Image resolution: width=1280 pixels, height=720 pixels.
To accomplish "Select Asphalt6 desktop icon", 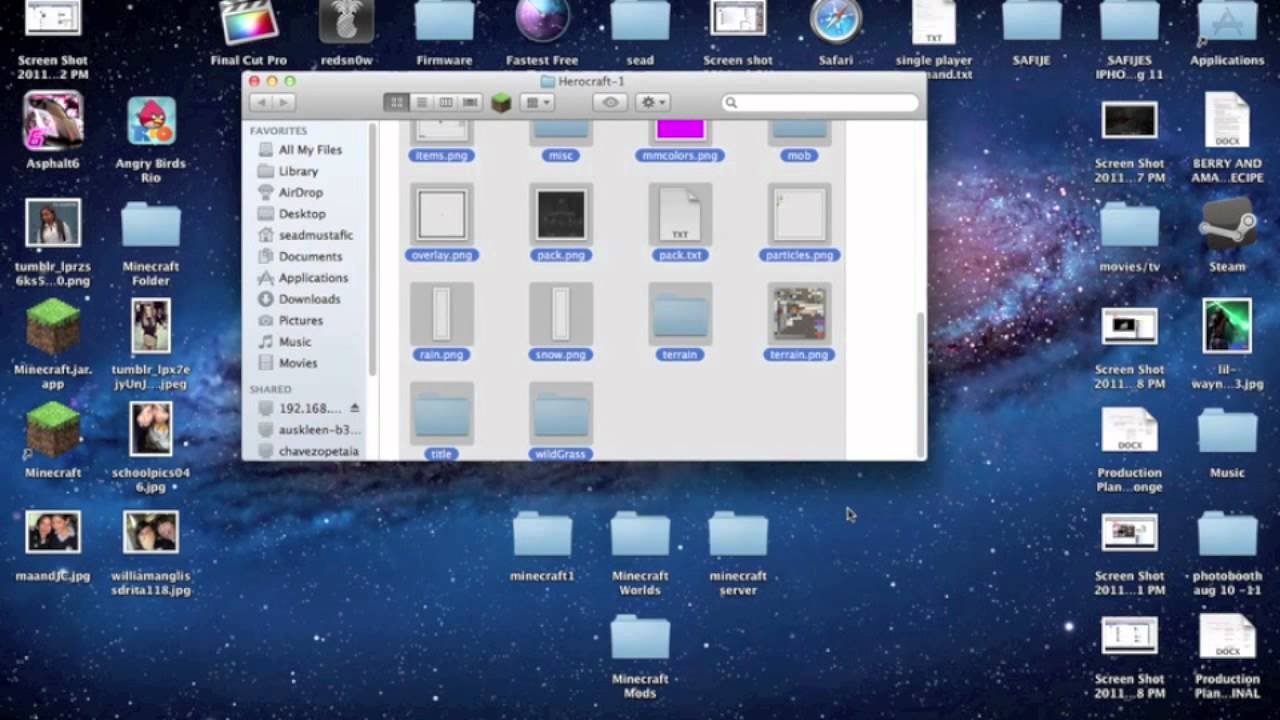I will (53, 120).
